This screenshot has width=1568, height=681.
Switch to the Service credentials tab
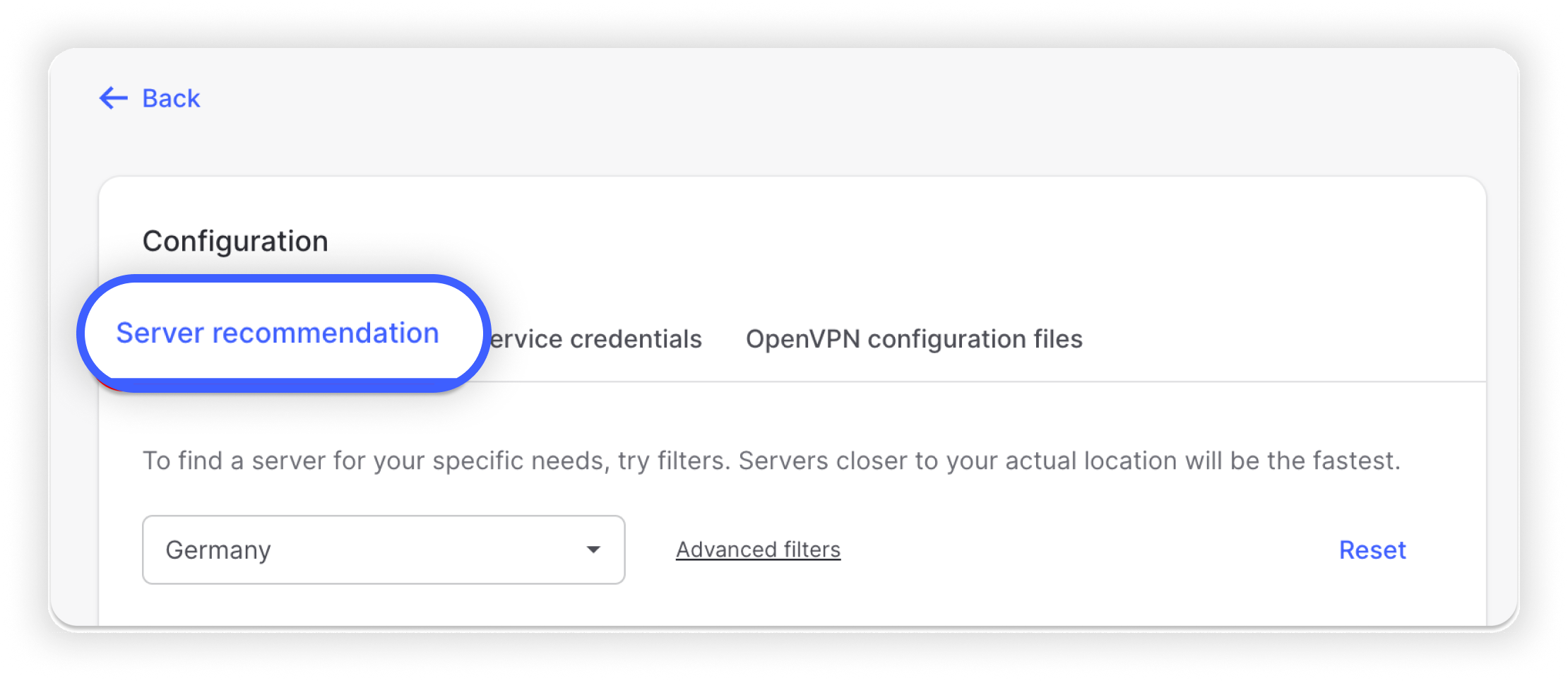(595, 340)
